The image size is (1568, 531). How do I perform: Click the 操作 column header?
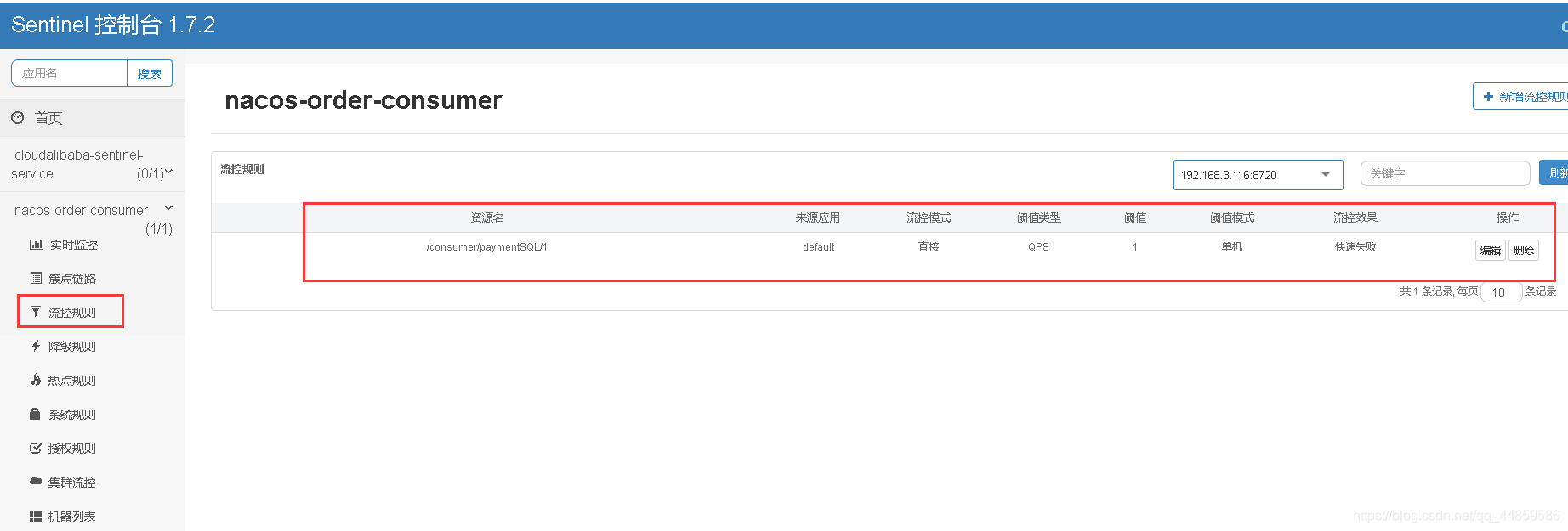coord(1508,218)
